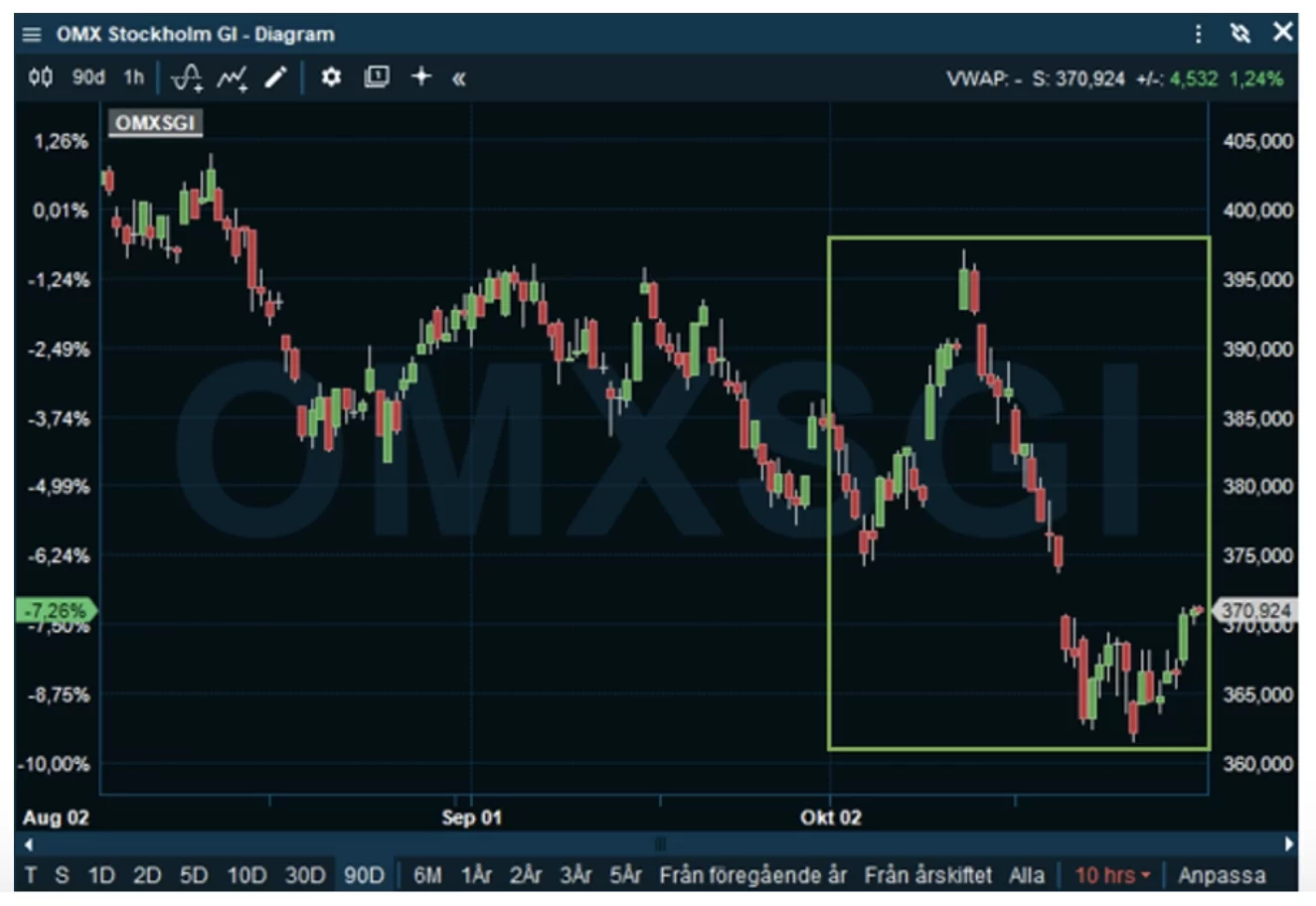The height and width of the screenshot is (906, 1316).
Task: Enable the crosshair cursor tool
Action: (421, 77)
